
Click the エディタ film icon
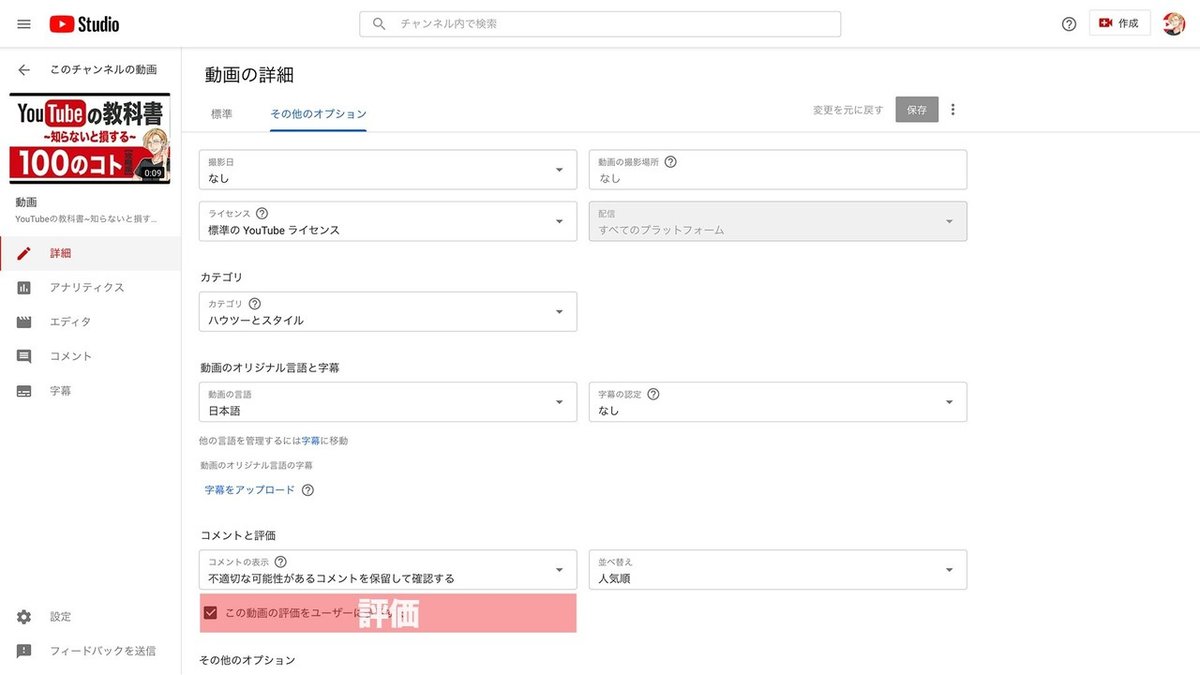click(x=24, y=322)
